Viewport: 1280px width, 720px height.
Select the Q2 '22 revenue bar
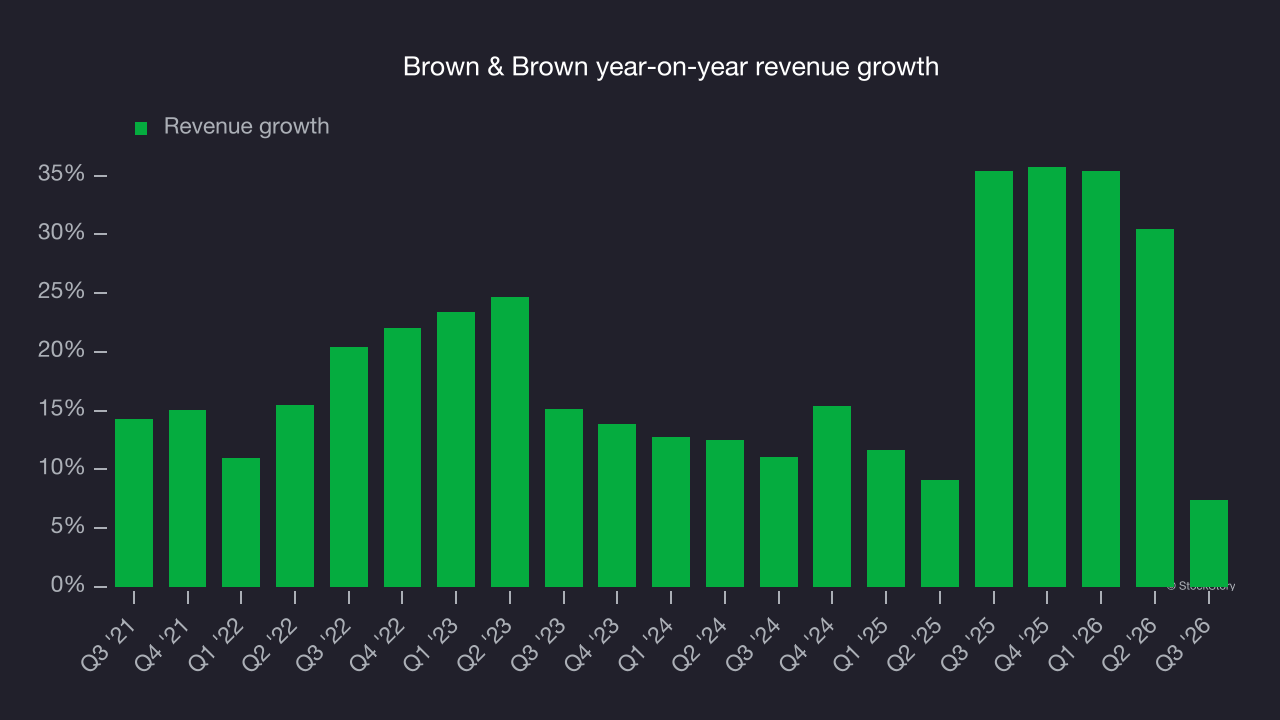(x=295, y=496)
